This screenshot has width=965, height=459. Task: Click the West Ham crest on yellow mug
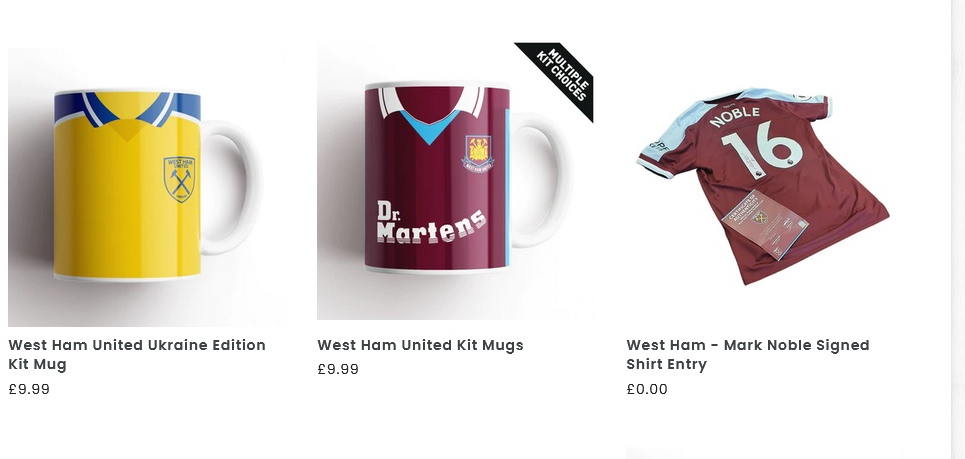pos(180,179)
